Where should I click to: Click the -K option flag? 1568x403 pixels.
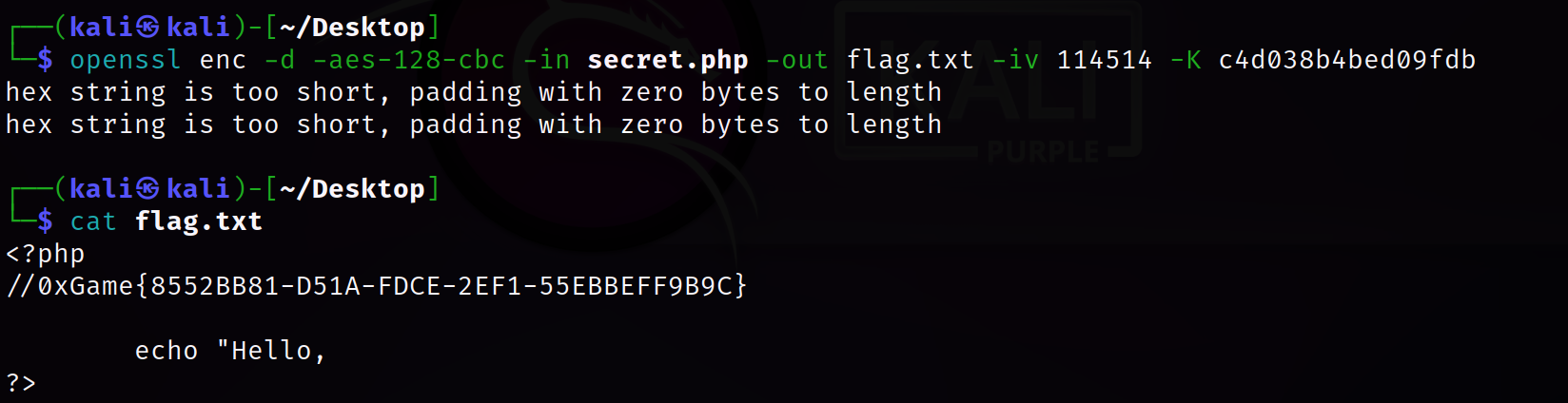1186,61
